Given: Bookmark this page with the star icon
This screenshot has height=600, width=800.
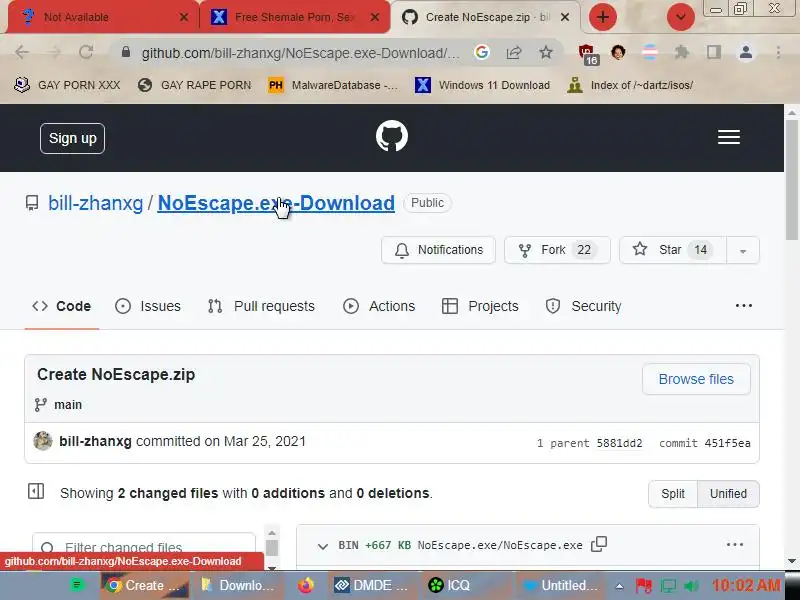Looking at the screenshot, I should pos(546,52).
